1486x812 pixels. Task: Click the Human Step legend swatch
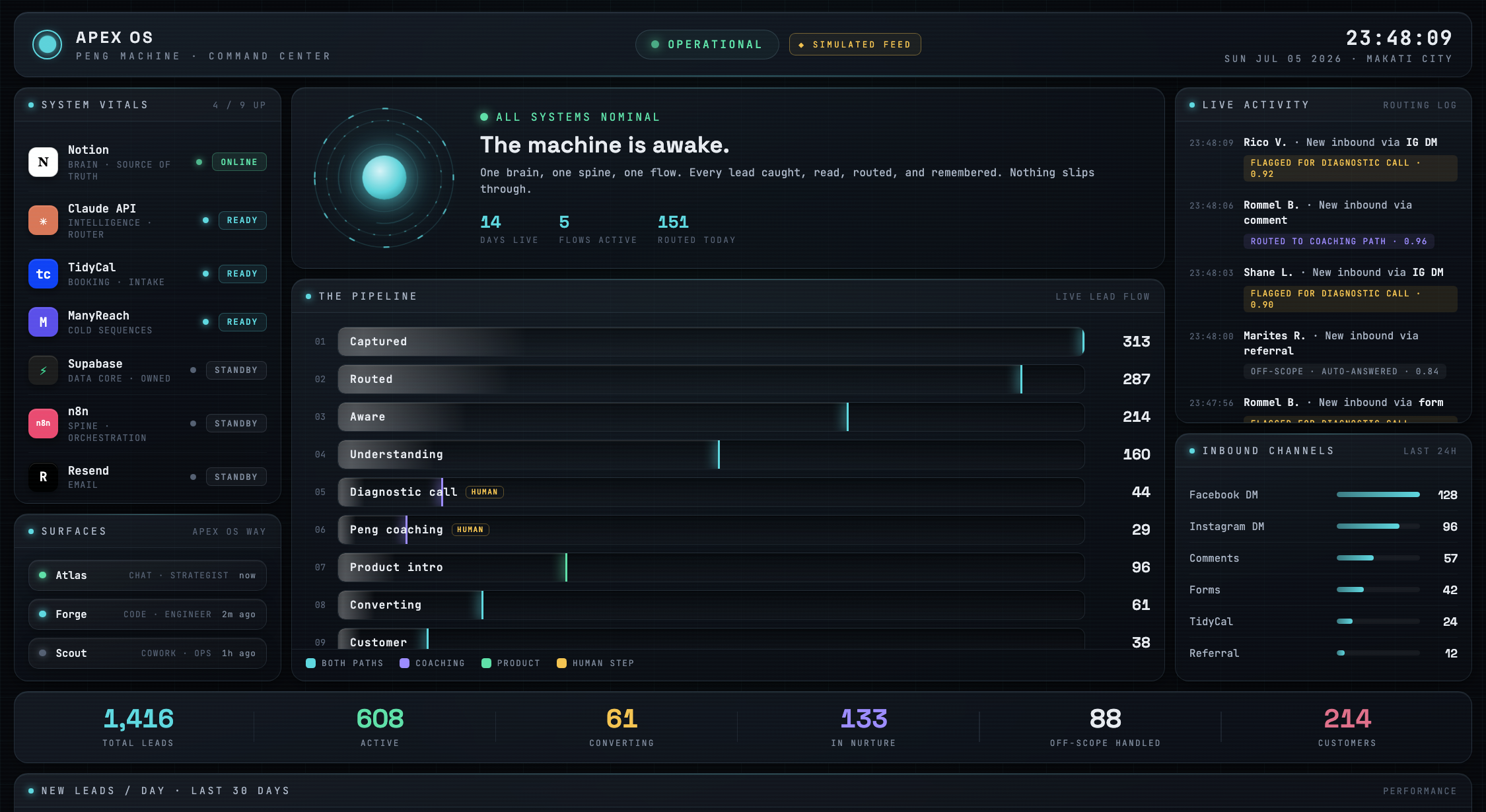click(561, 663)
